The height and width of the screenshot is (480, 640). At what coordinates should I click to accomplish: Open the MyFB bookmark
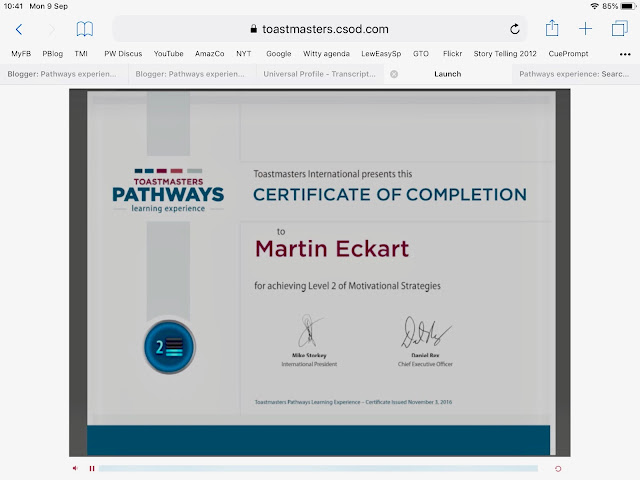pyautogui.click(x=21, y=53)
